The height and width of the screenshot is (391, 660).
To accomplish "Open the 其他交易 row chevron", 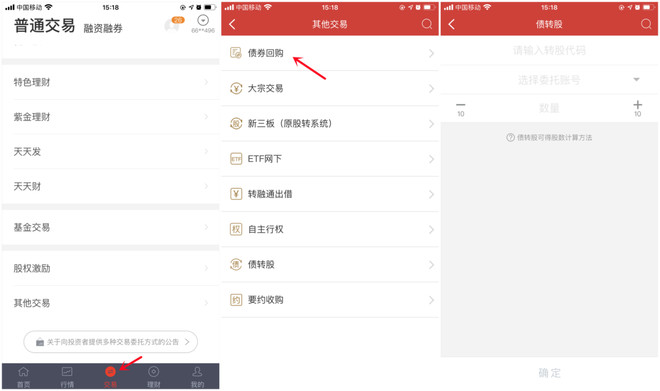I will pos(206,303).
